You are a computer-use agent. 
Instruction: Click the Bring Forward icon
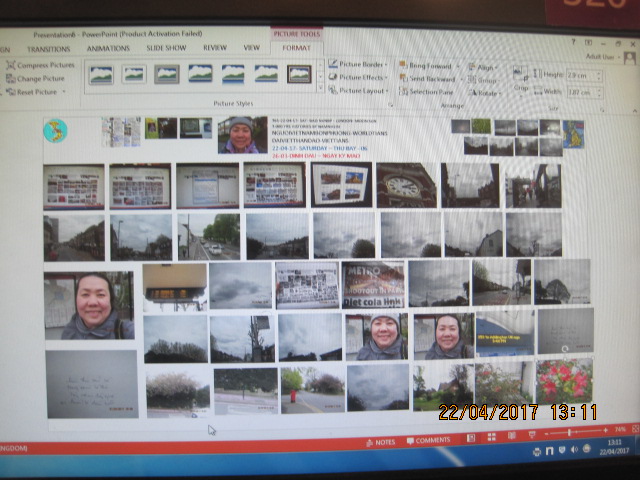point(403,65)
